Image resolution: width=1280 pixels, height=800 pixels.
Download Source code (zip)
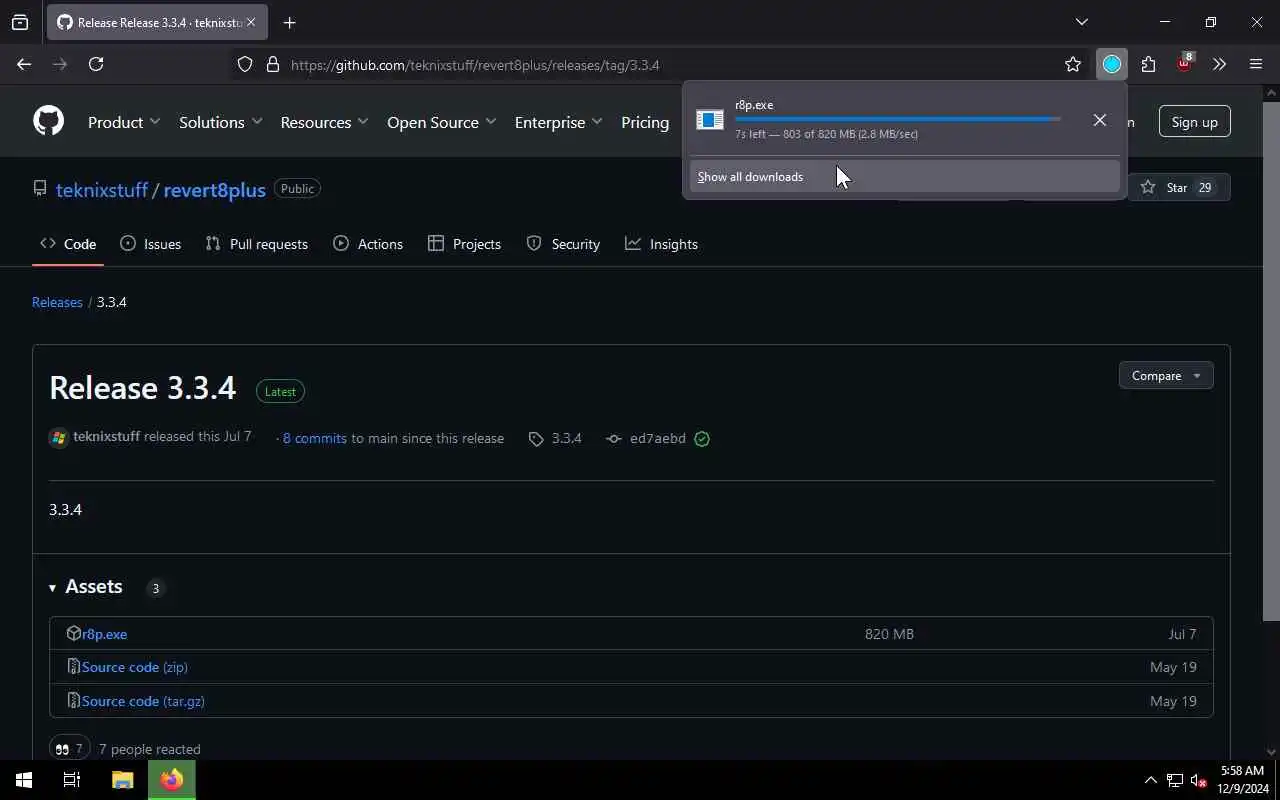pyautogui.click(x=135, y=667)
